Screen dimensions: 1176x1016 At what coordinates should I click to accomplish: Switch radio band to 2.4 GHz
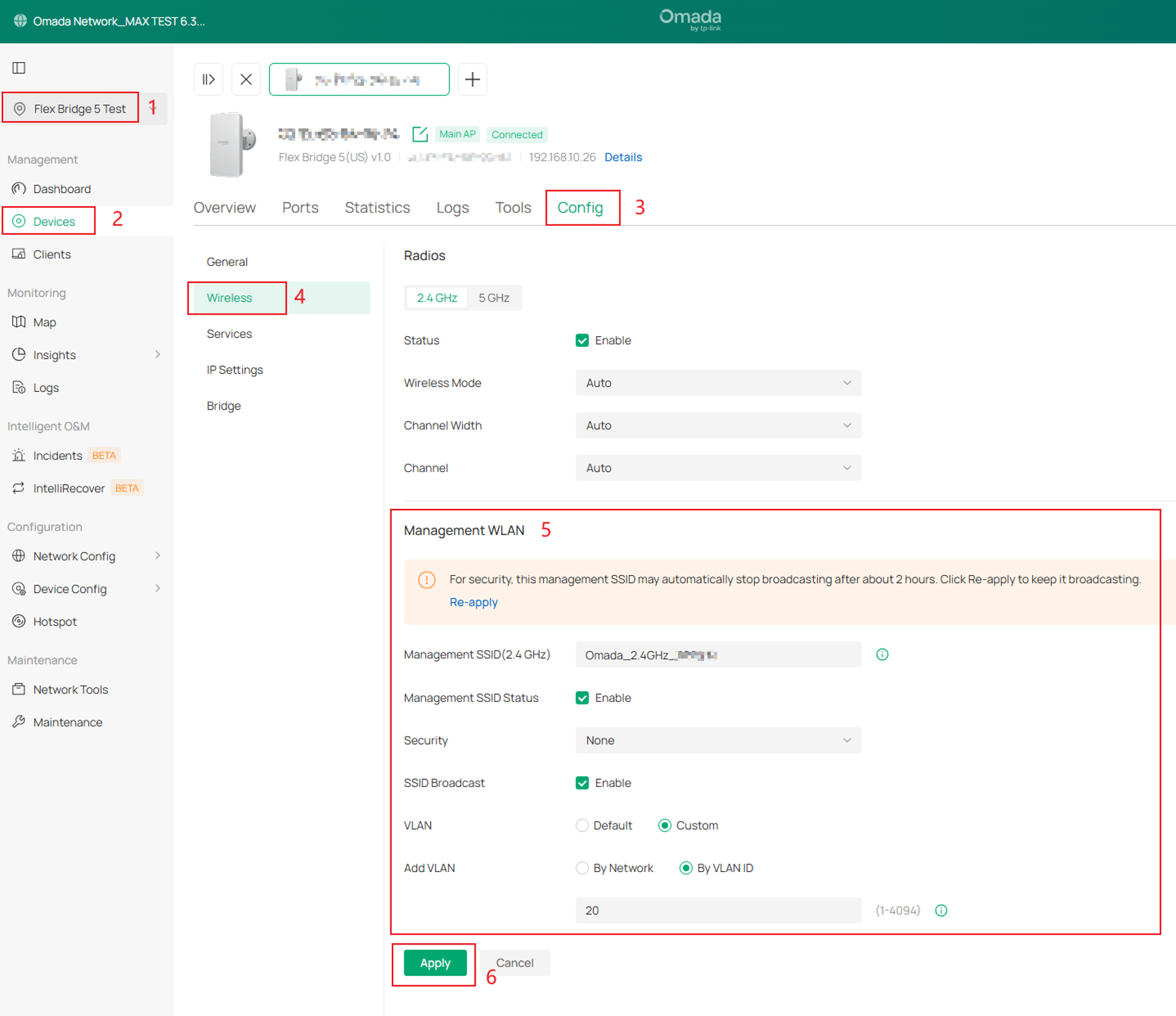(437, 298)
